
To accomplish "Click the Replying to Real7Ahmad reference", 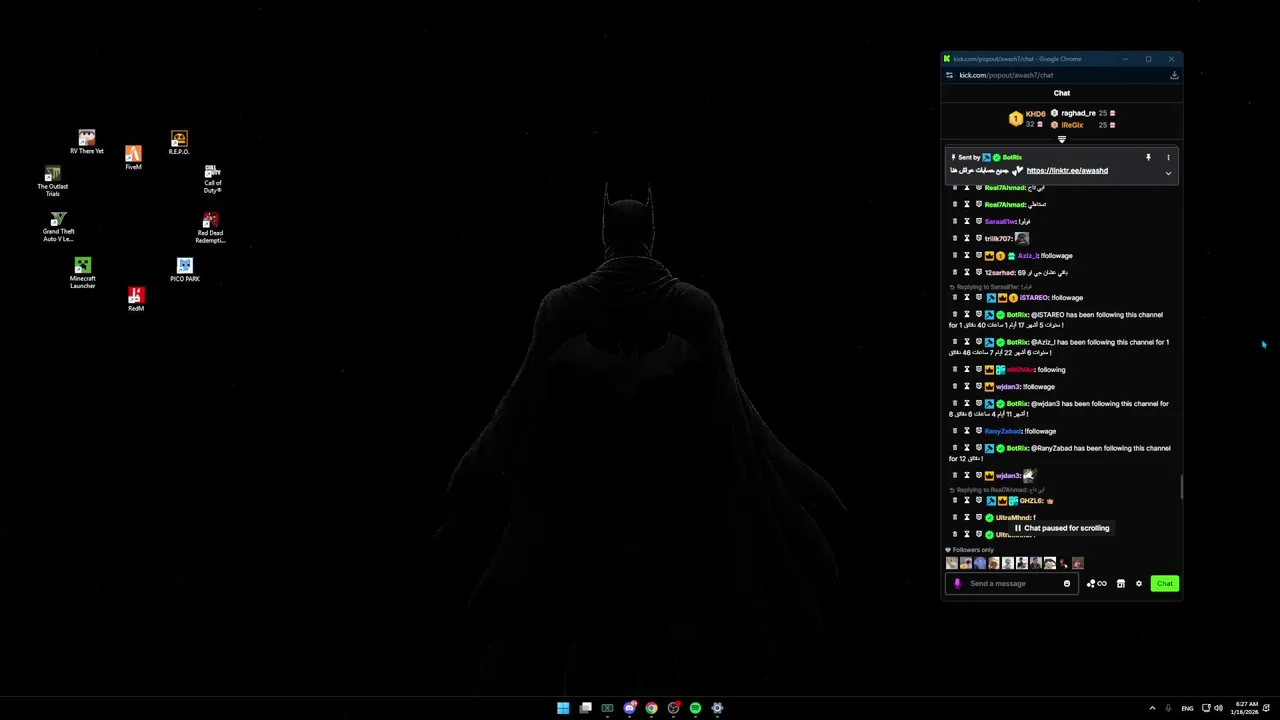I will pos(999,490).
